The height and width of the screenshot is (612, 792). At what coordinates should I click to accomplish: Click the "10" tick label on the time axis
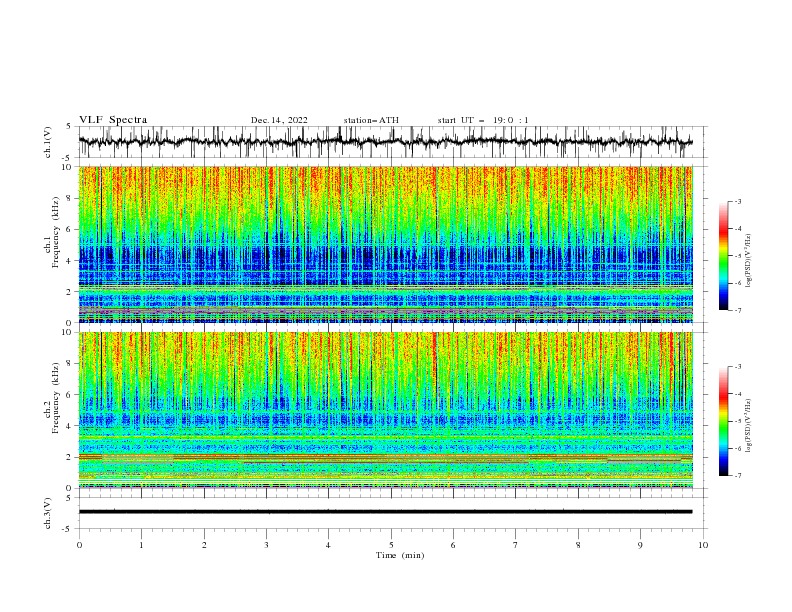(x=703, y=545)
